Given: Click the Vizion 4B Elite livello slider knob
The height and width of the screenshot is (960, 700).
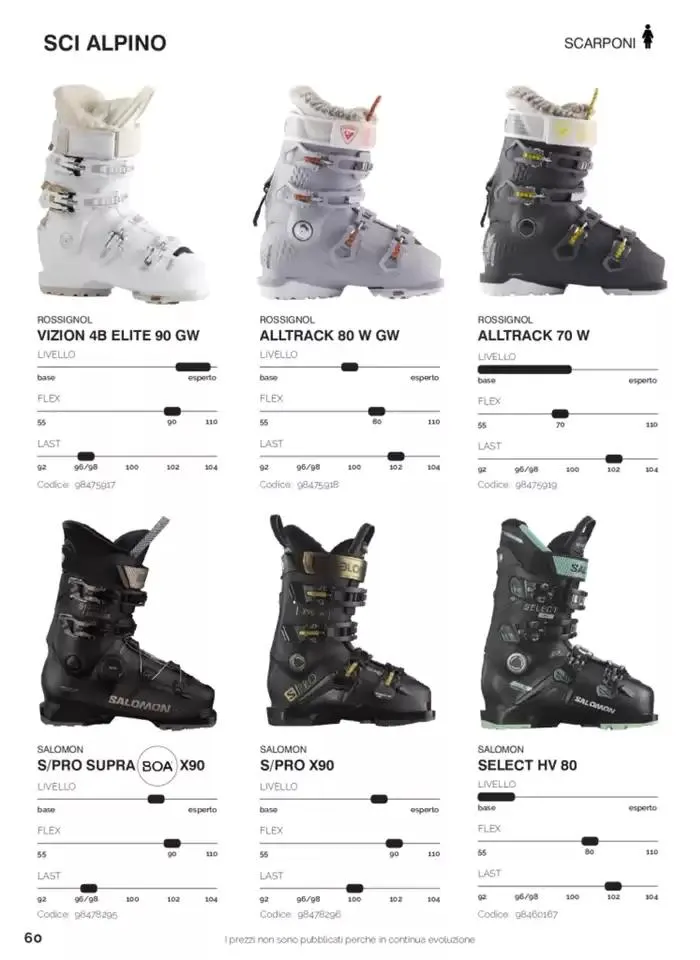Looking at the screenshot, I should 193,367.
